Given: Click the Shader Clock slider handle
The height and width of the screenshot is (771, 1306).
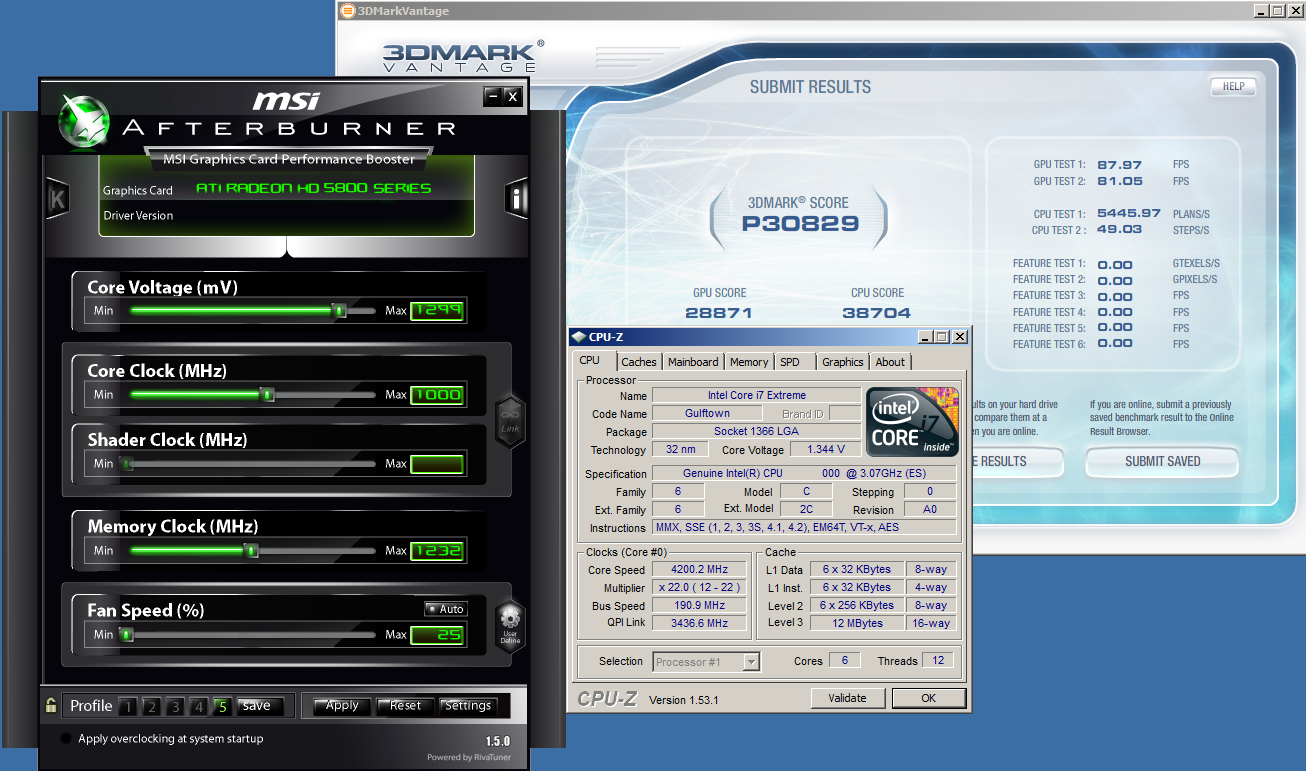Looking at the screenshot, I should tap(126, 464).
